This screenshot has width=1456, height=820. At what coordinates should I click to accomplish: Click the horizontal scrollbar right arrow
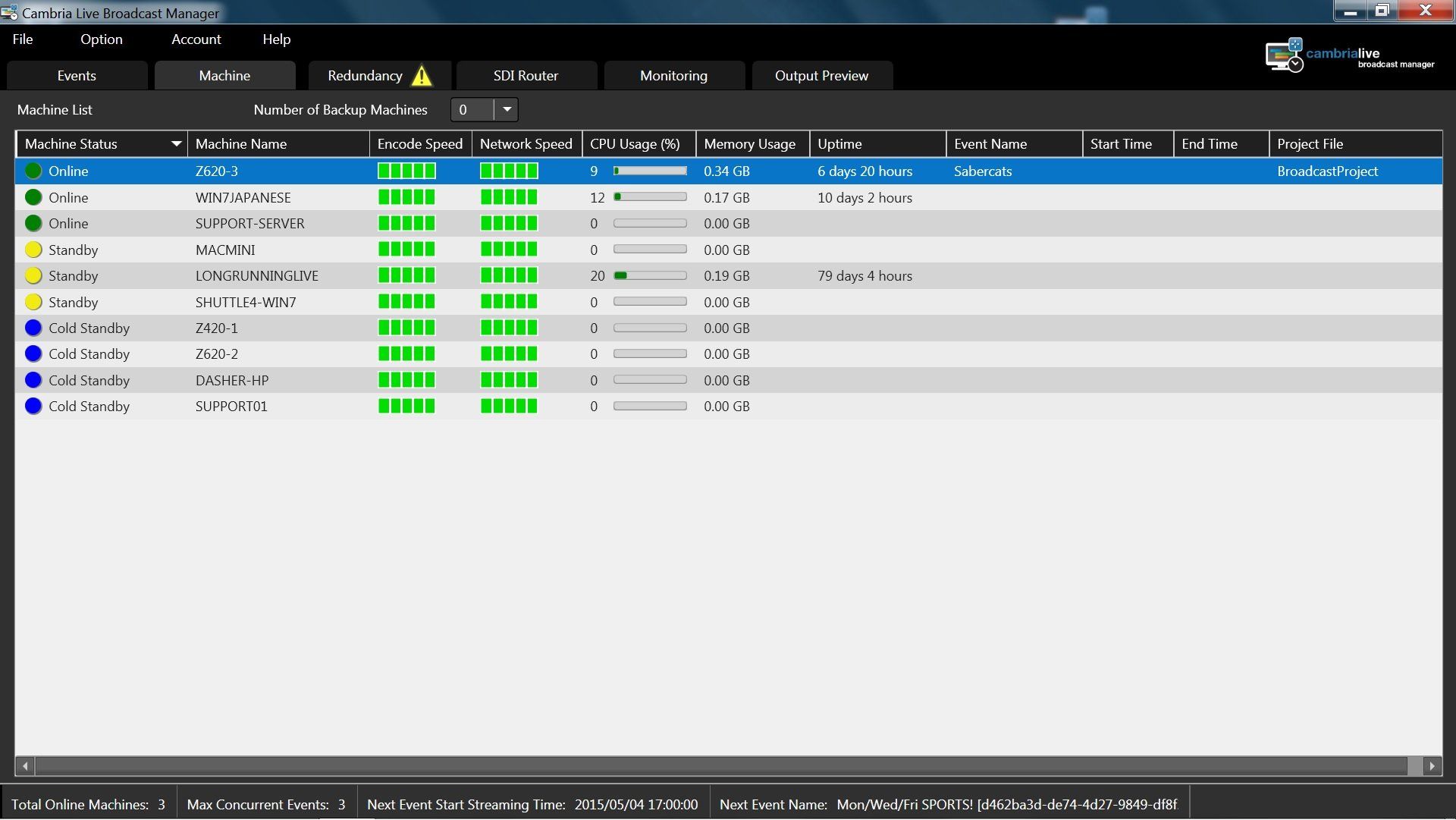tap(1432, 767)
